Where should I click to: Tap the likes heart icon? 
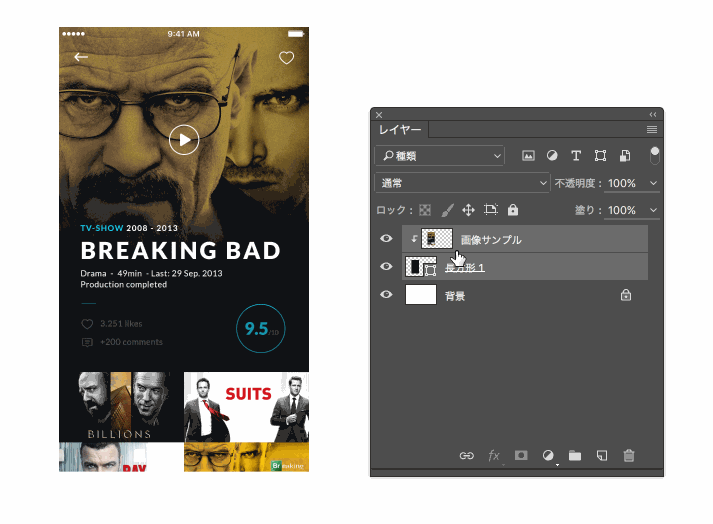[x=87, y=324]
